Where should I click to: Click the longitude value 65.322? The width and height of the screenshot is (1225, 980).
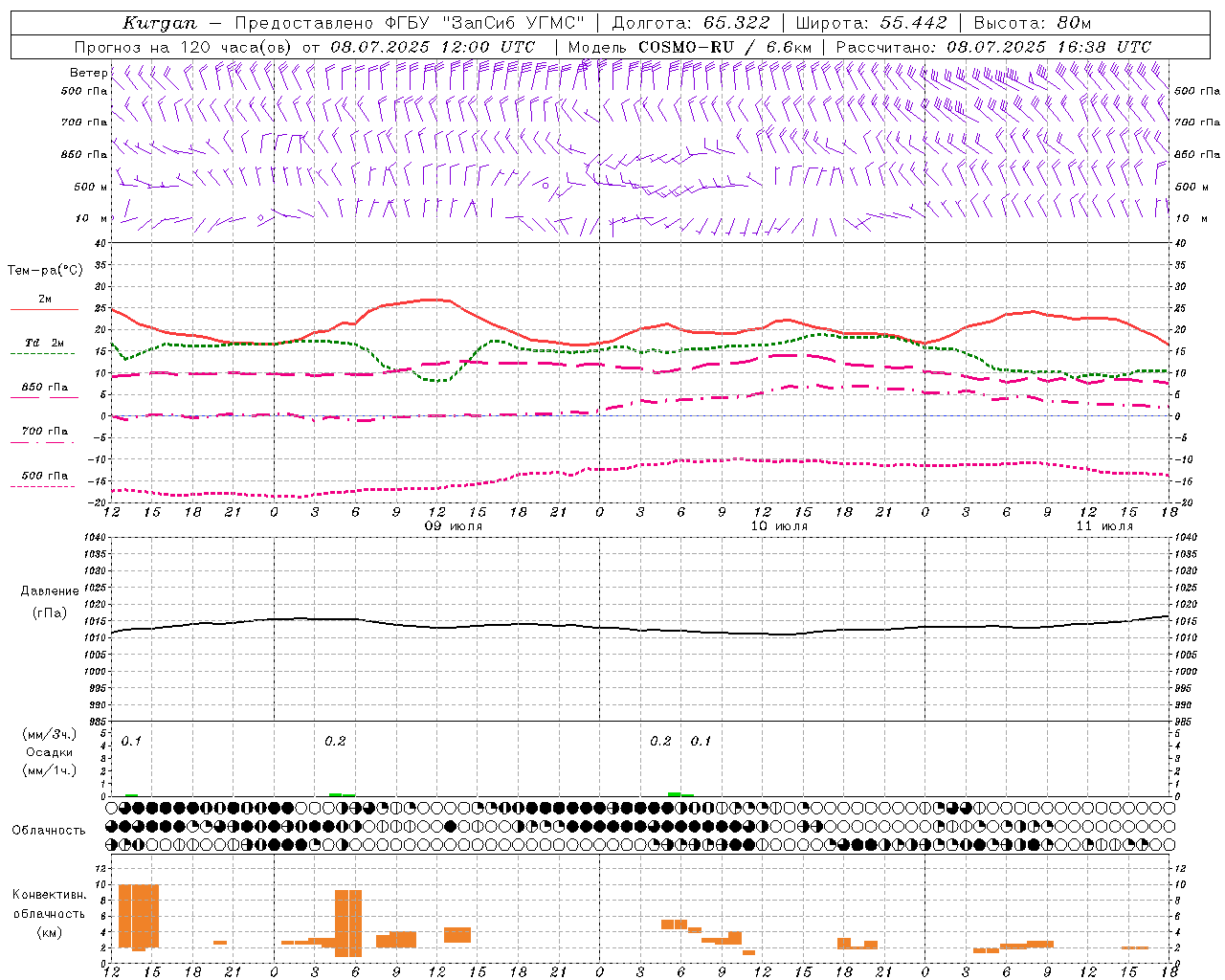point(736,23)
